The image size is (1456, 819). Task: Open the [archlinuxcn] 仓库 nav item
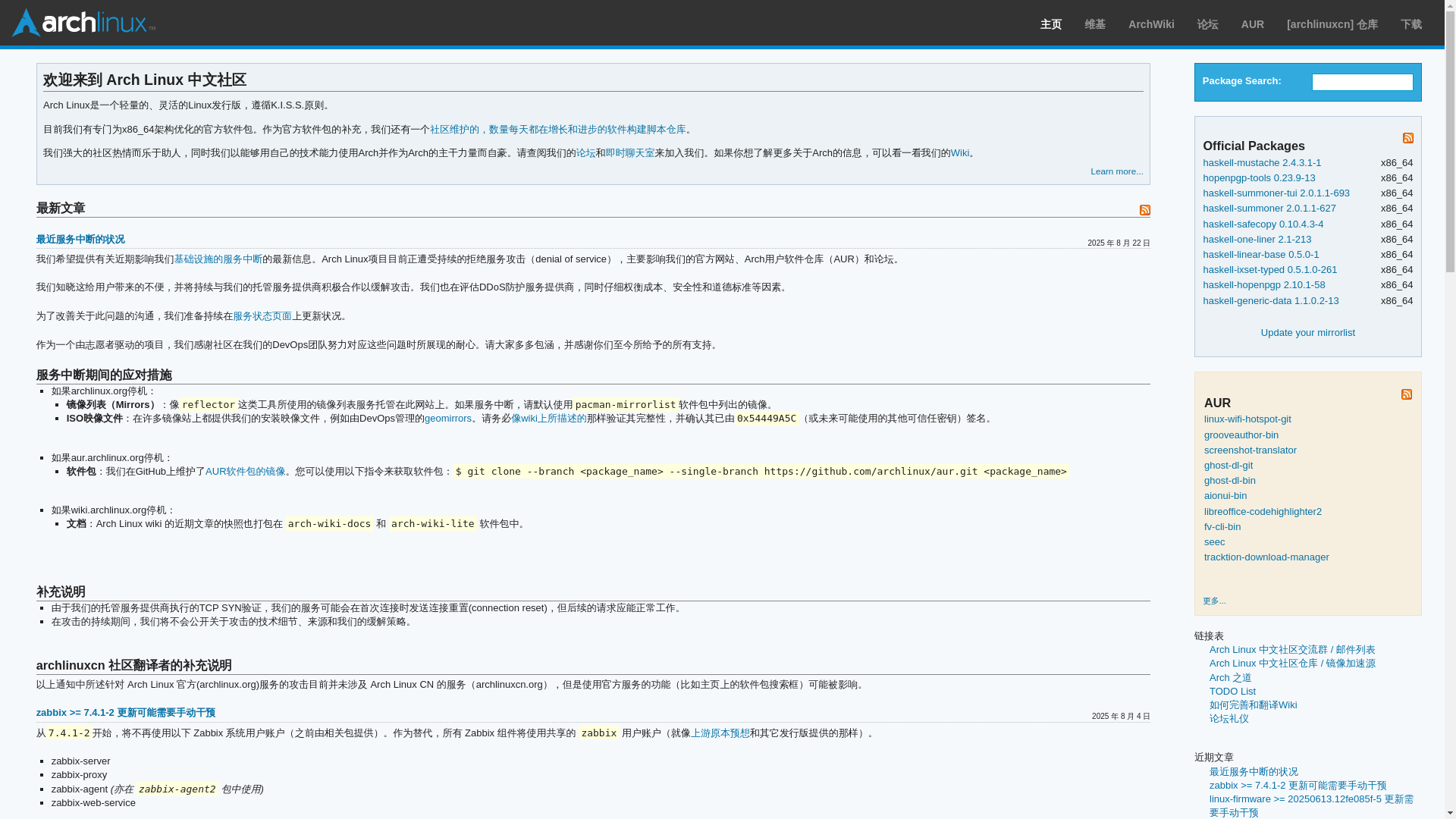(1332, 24)
